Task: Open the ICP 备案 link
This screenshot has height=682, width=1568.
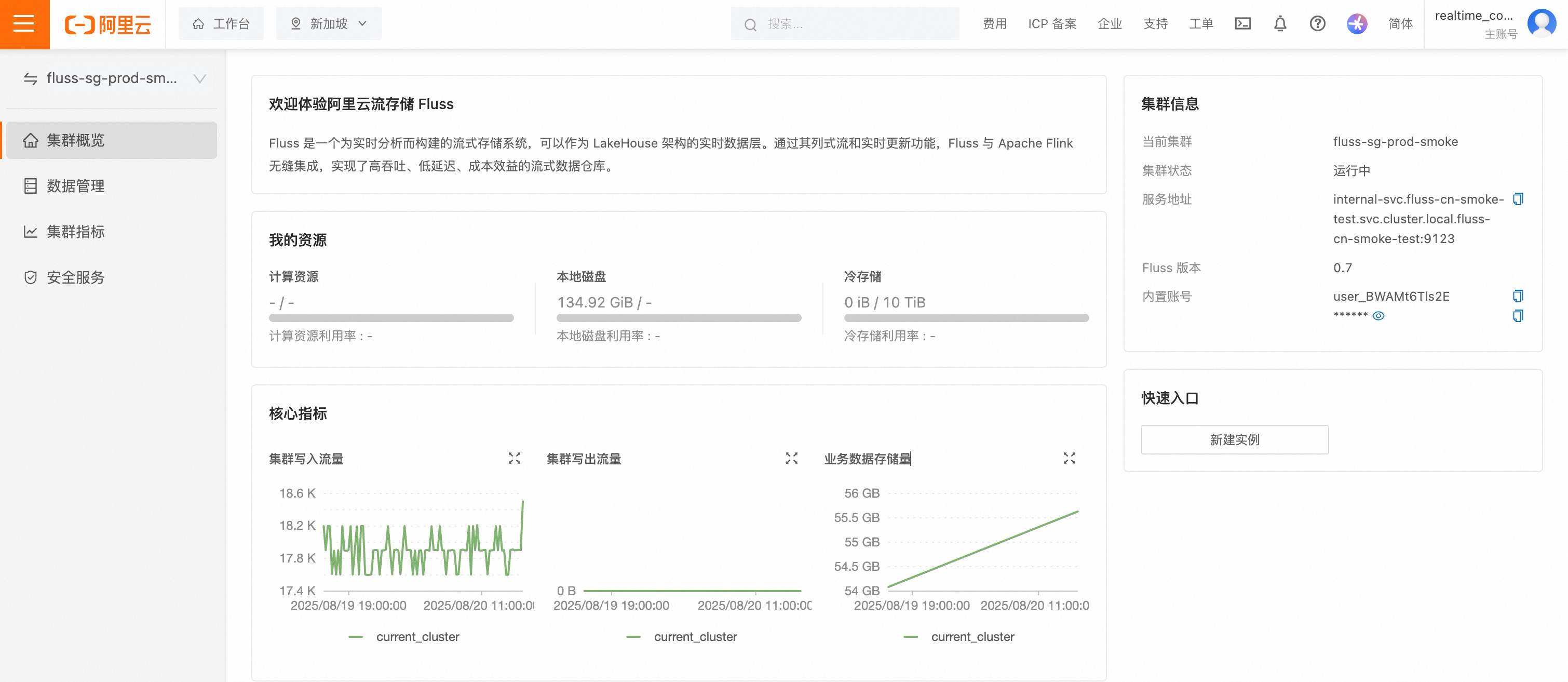Action: pyautogui.click(x=1052, y=24)
